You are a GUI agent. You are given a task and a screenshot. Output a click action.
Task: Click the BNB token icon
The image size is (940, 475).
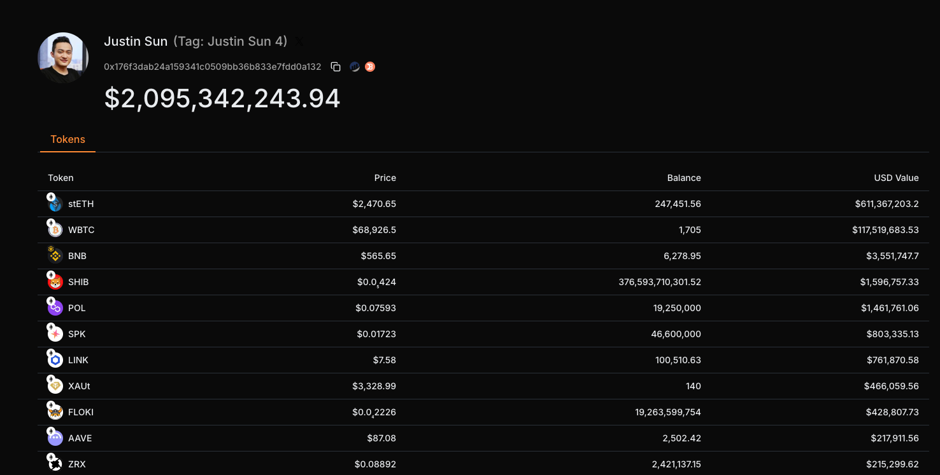(55, 256)
